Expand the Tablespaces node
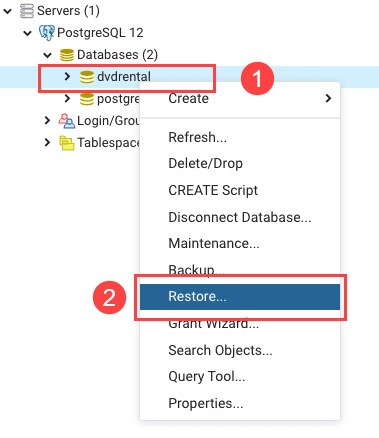 [47, 143]
